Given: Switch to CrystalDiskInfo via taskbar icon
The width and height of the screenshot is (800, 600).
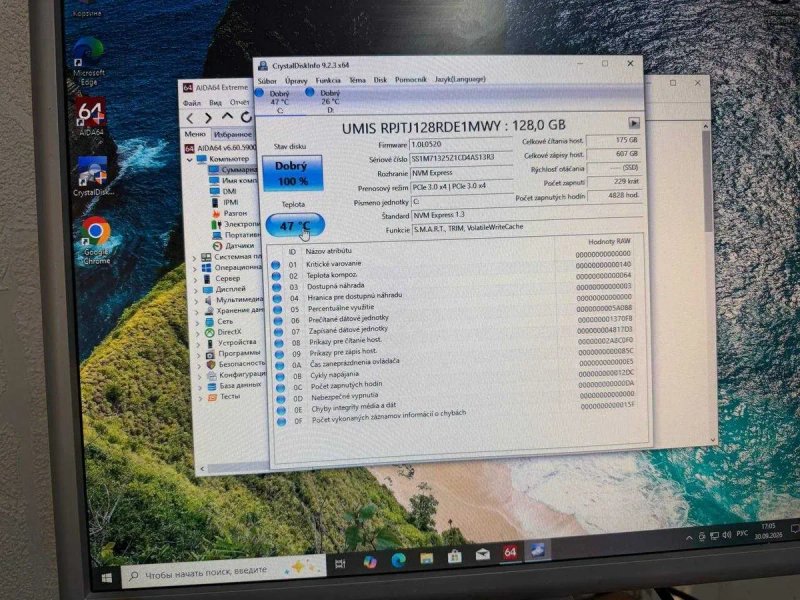Looking at the screenshot, I should [x=537, y=550].
